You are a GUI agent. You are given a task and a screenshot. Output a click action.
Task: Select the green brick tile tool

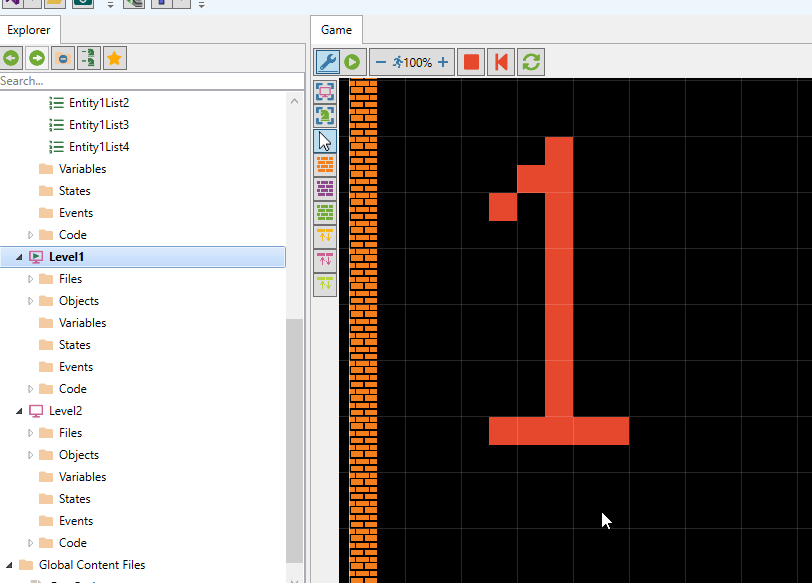325,212
